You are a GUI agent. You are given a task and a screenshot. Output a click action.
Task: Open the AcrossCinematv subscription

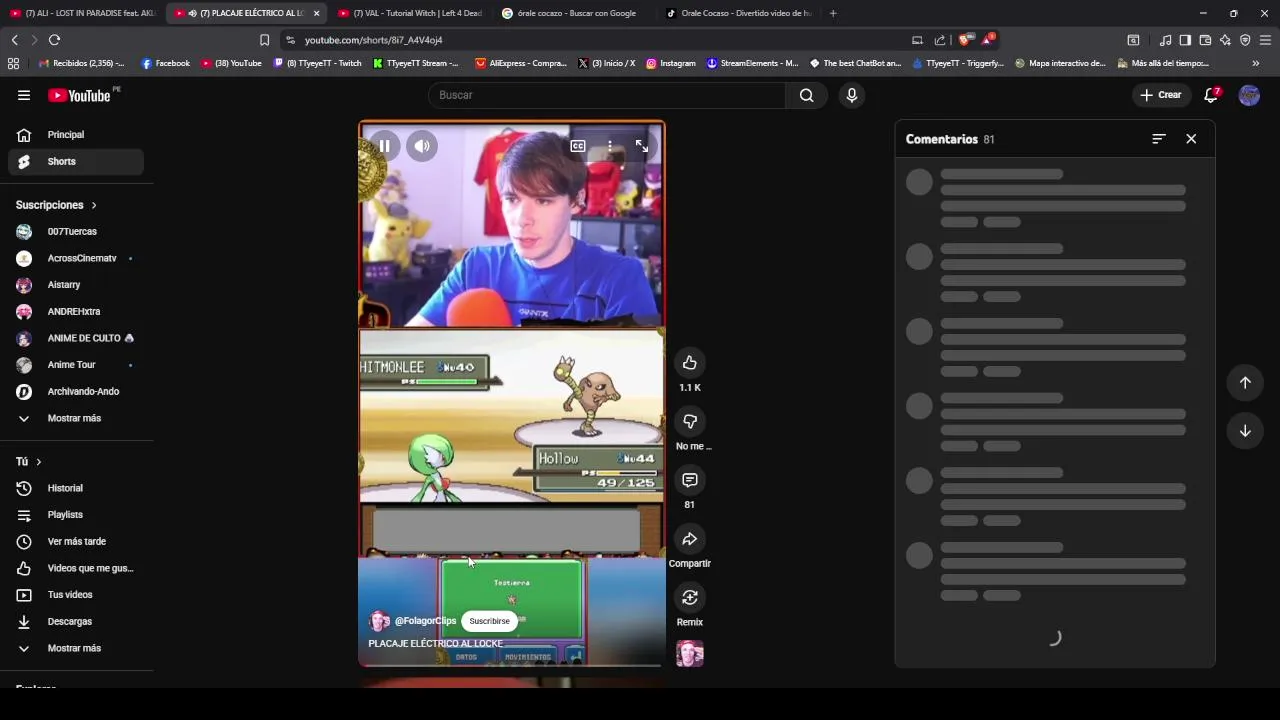(x=76, y=258)
